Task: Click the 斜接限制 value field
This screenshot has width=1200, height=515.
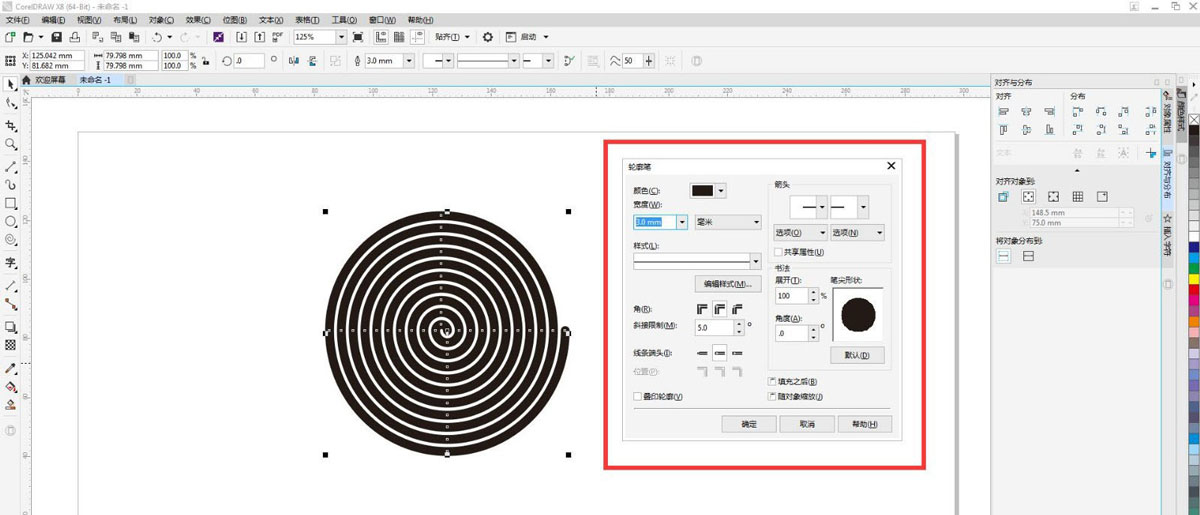Action: click(x=714, y=327)
